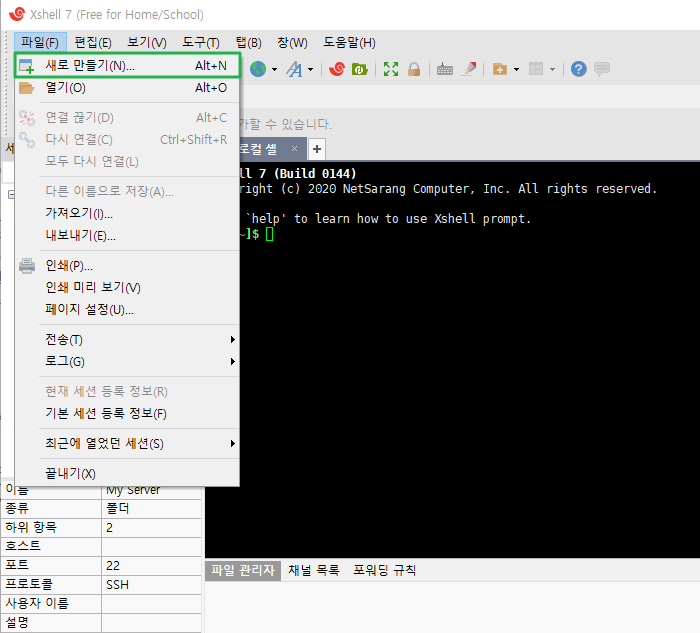Click the highlighter marker toolbar icon
The height and width of the screenshot is (633, 700).
469,69
